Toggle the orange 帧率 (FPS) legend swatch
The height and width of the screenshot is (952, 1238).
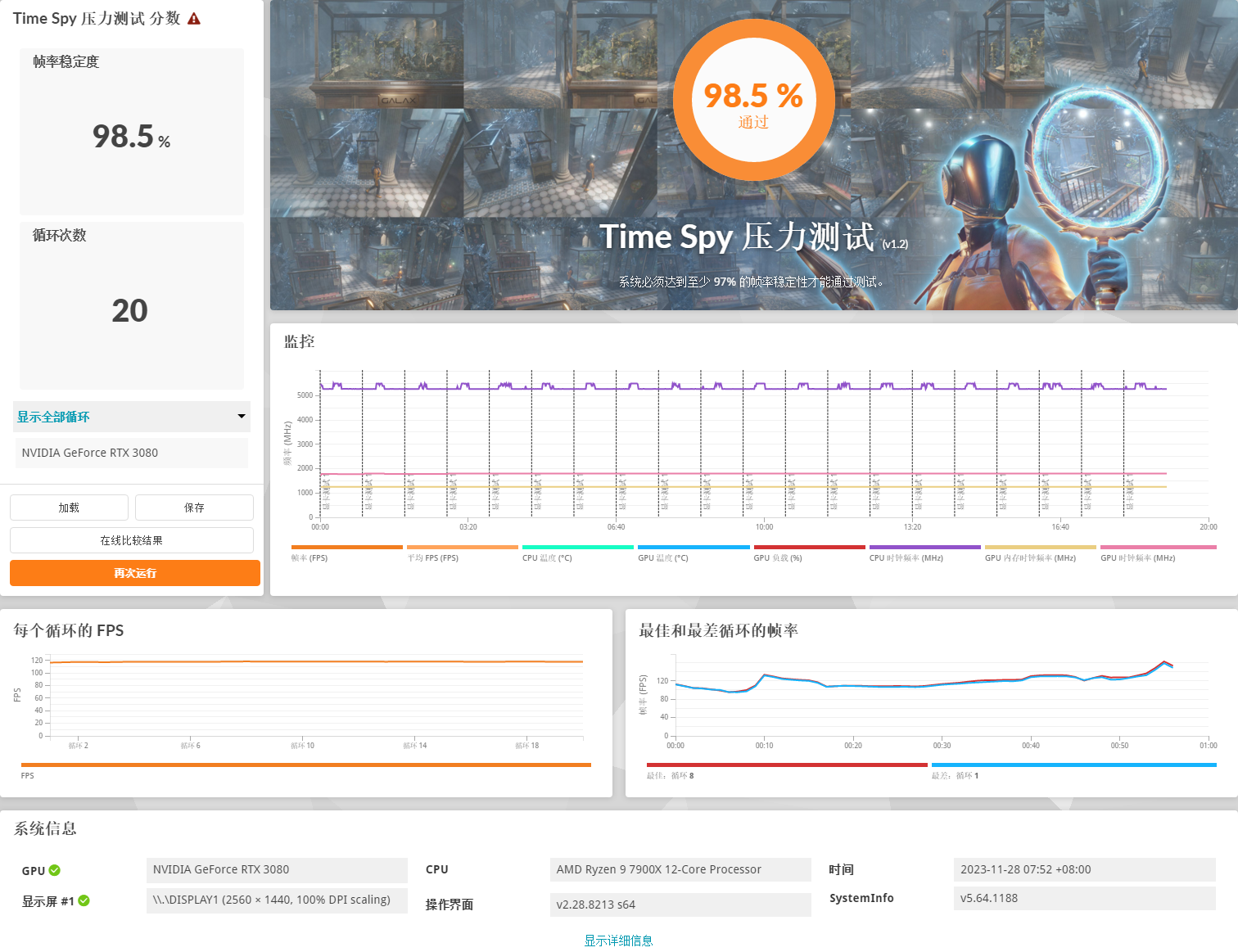(347, 547)
